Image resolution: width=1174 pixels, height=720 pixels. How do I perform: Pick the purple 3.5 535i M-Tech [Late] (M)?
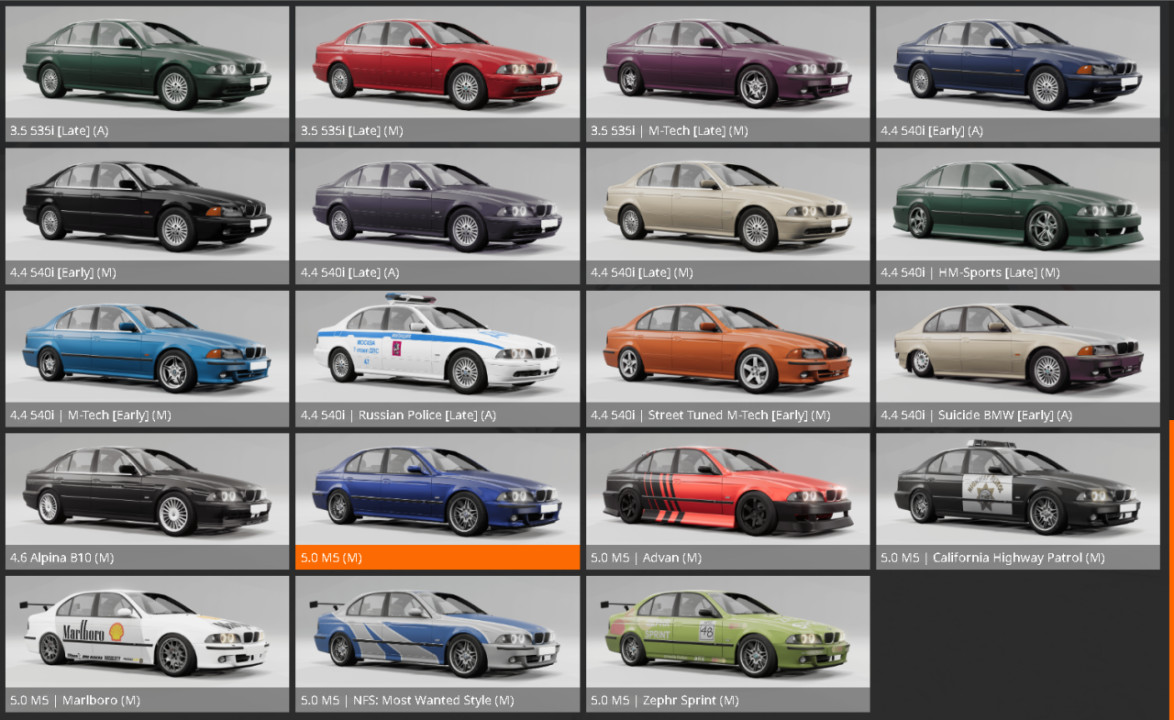(728, 73)
